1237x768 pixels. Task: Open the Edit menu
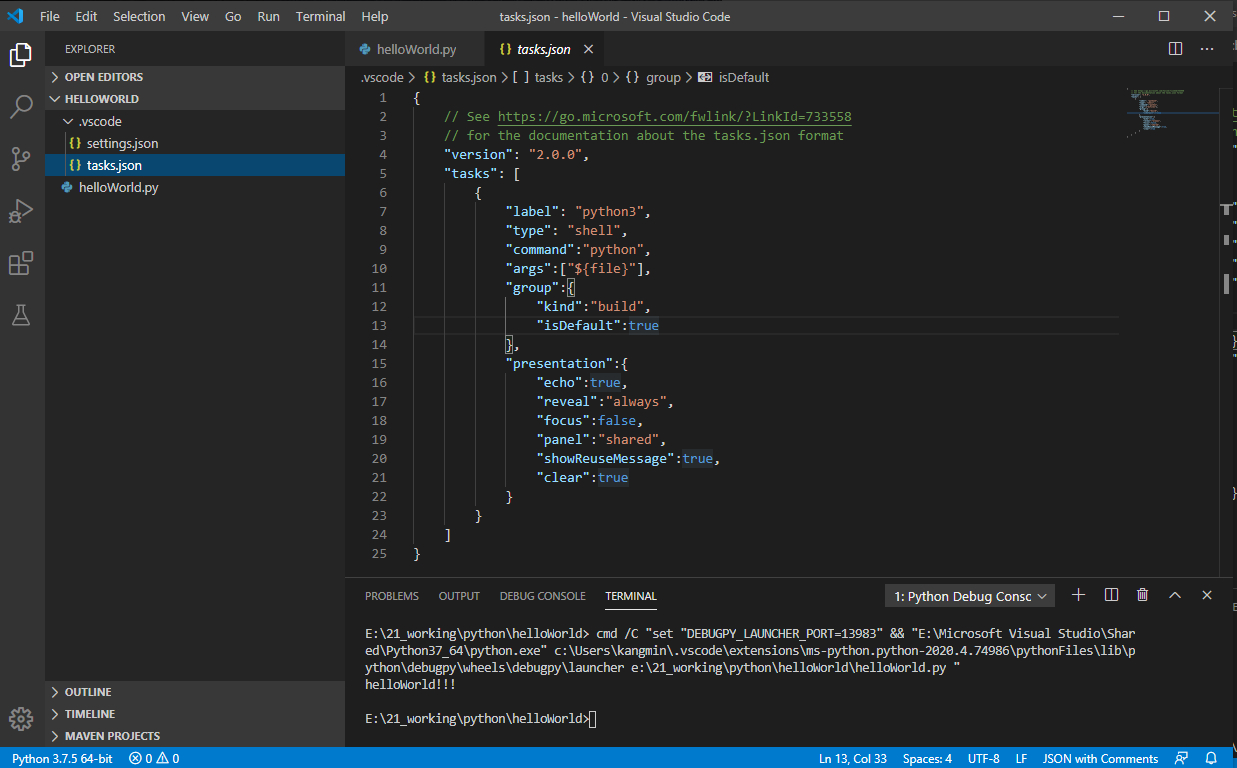86,16
